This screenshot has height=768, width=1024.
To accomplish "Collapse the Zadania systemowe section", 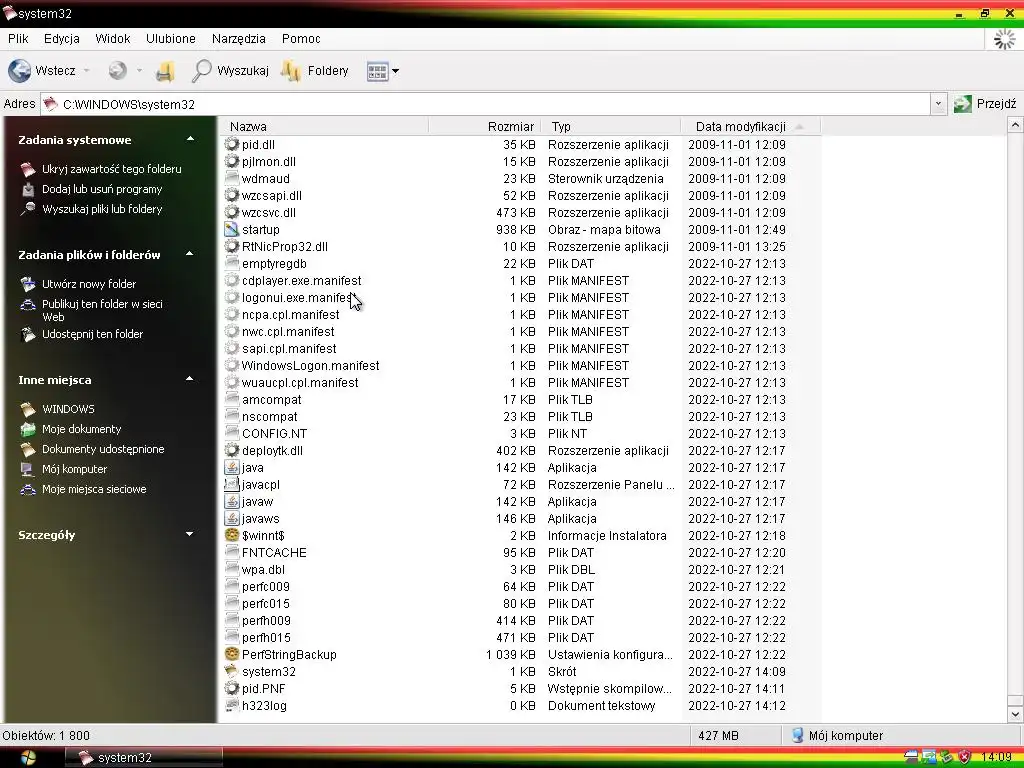I will pyautogui.click(x=190, y=139).
